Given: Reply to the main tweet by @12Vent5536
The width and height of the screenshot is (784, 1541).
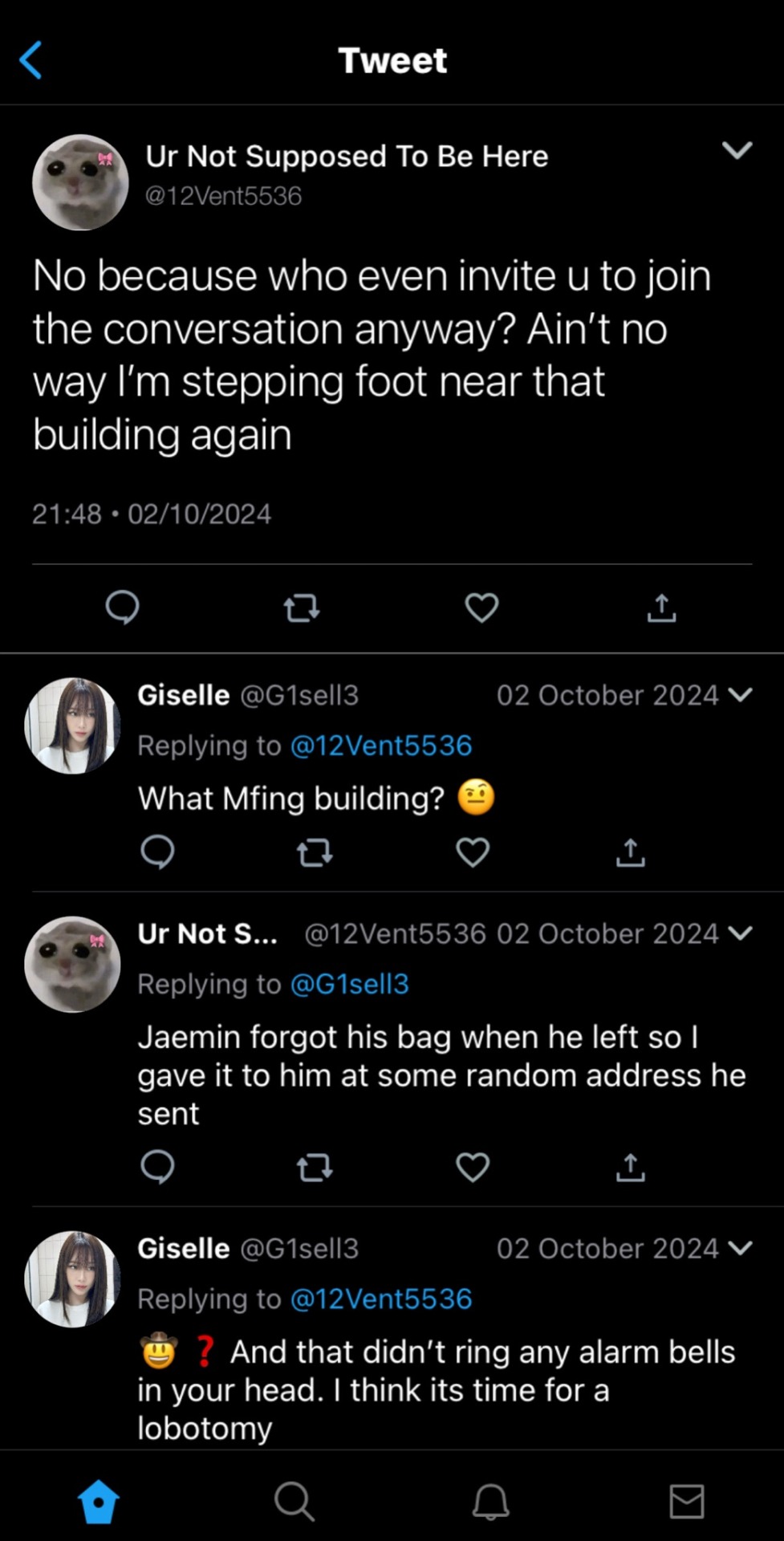Looking at the screenshot, I should point(122,608).
